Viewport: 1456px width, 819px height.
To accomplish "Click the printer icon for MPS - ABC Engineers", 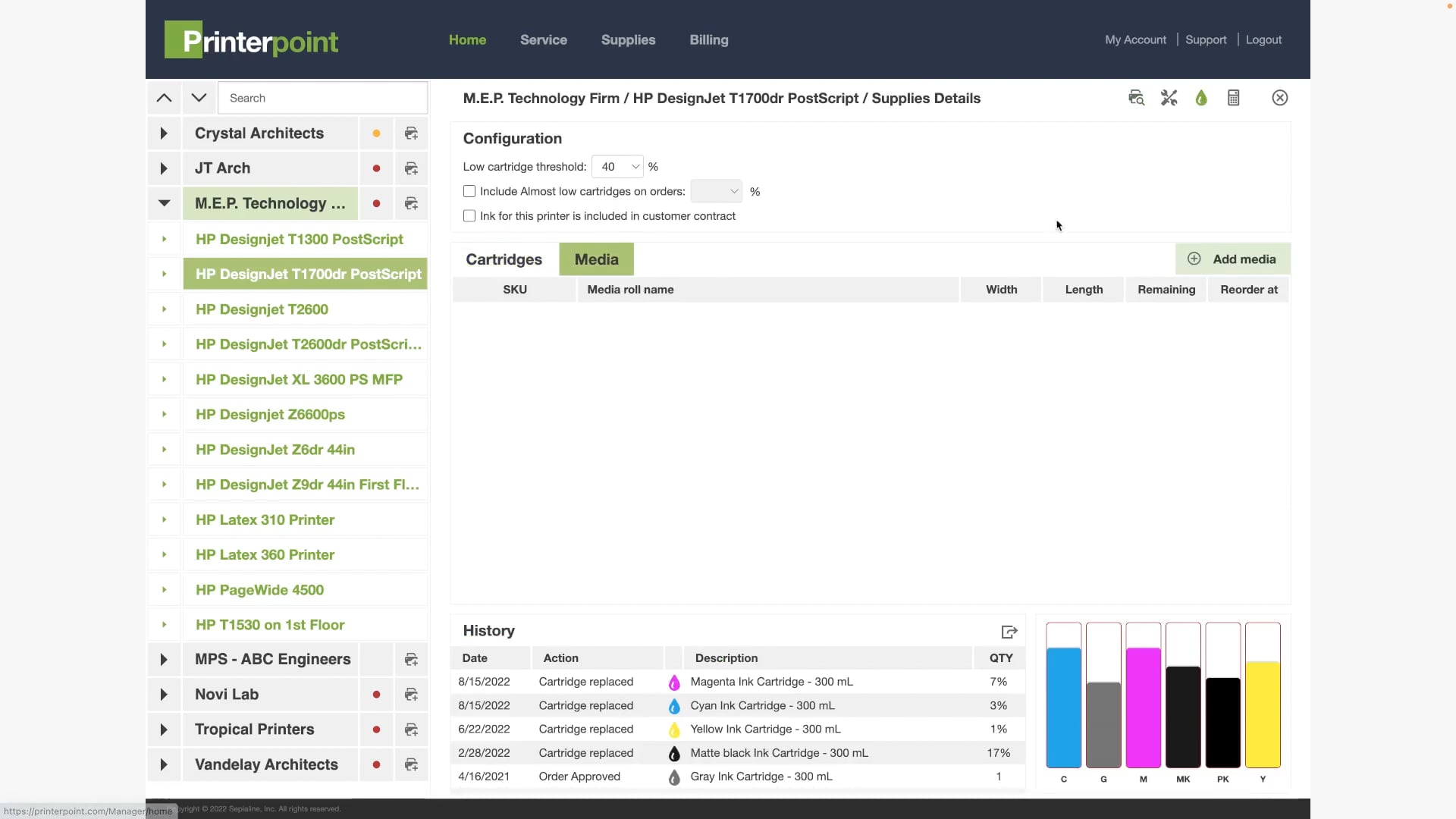I will click(411, 660).
